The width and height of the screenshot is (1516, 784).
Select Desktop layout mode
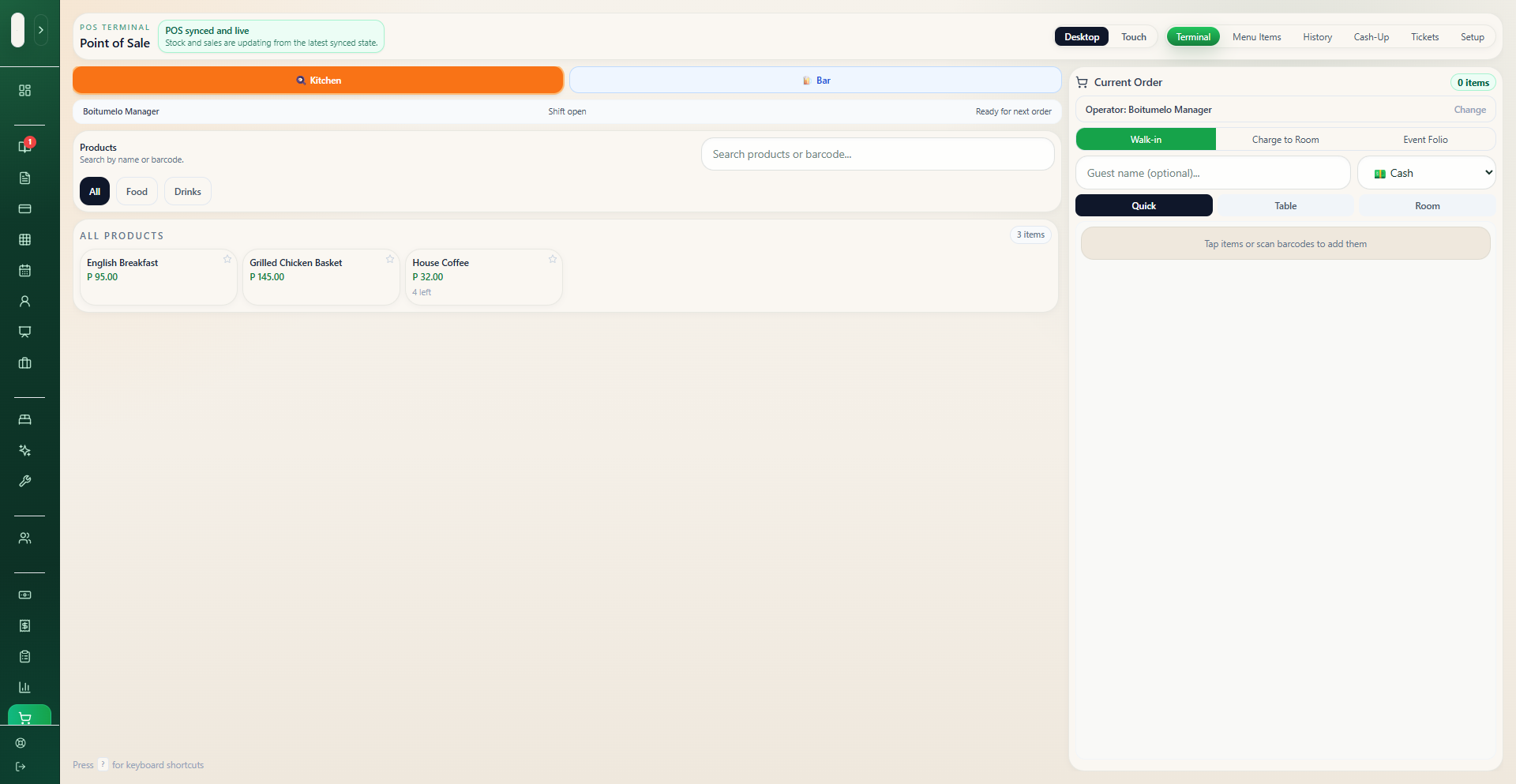pyautogui.click(x=1082, y=37)
